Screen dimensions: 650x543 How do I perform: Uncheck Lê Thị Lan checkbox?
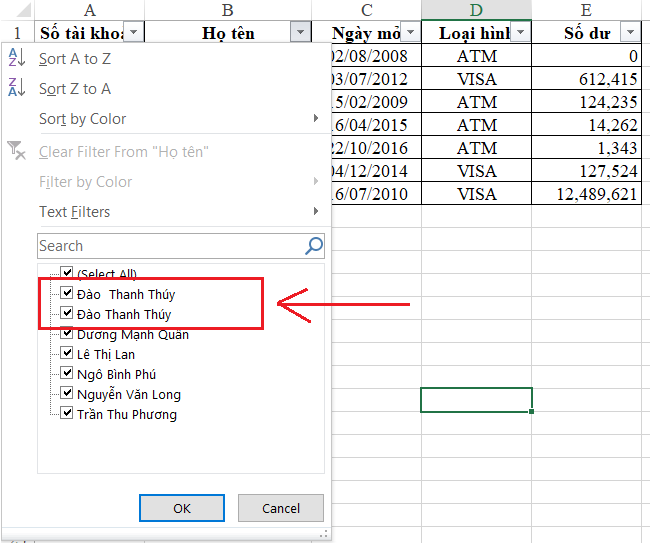(67, 353)
